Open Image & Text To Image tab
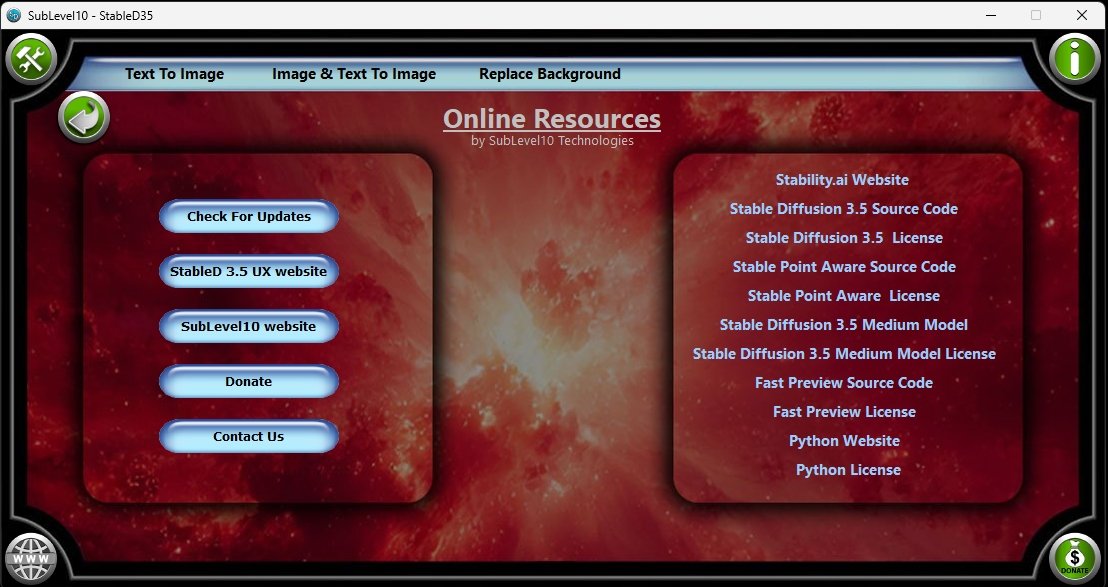The image size is (1108, 587). coord(354,74)
